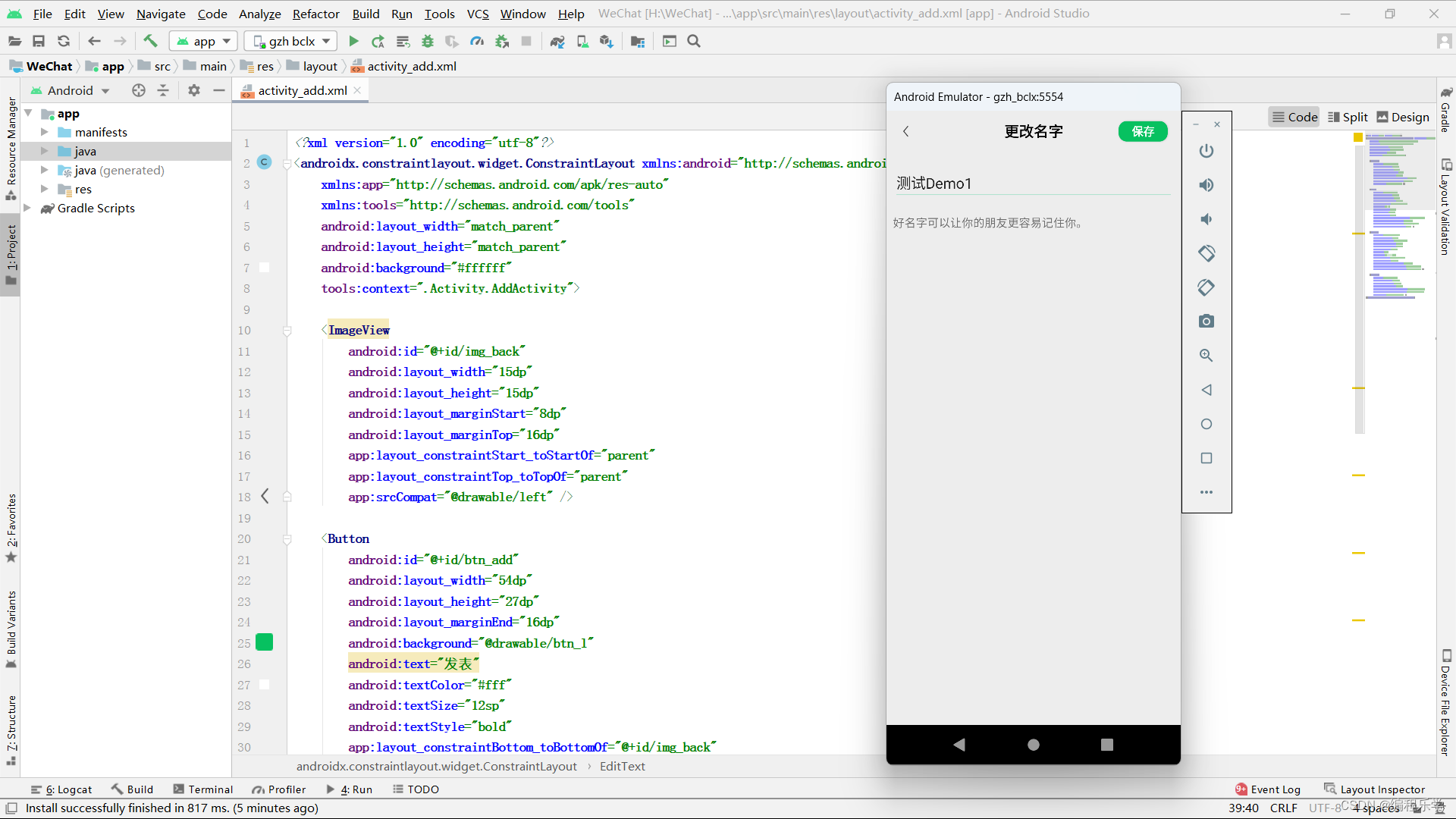Image resolution: width=1456 pixels, height=819 pixels.
Task: Click green color swatch on line 25
Action: [x=265, y=643]
